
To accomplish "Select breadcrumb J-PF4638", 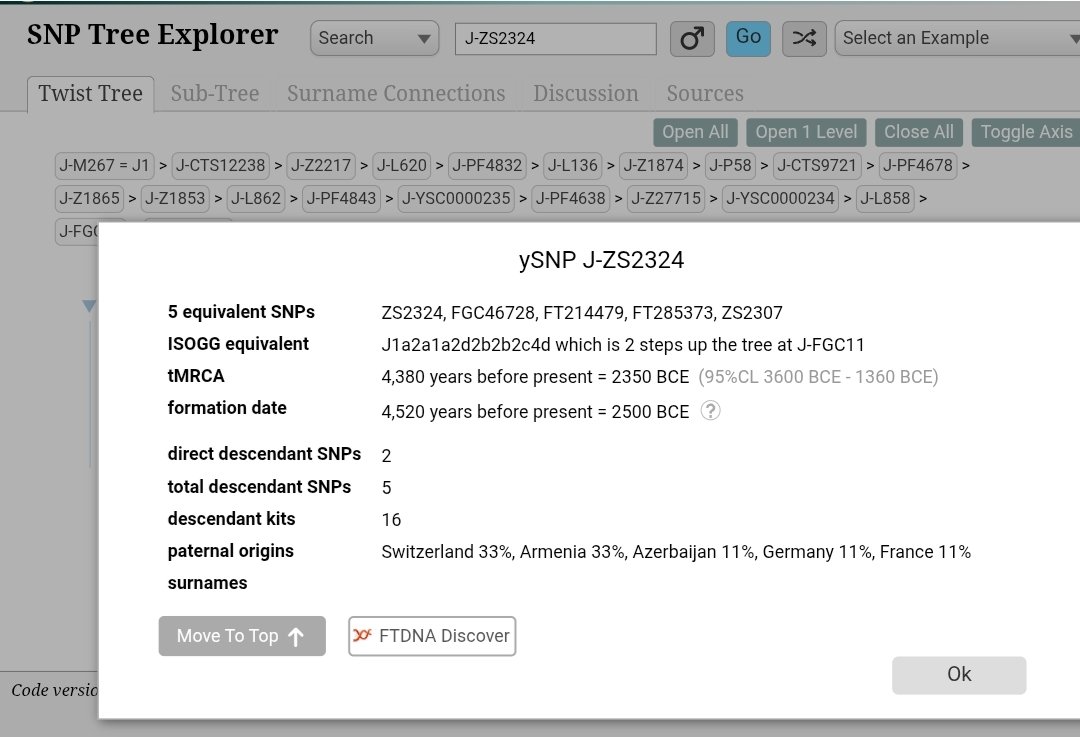I will [x=571, y=199].
